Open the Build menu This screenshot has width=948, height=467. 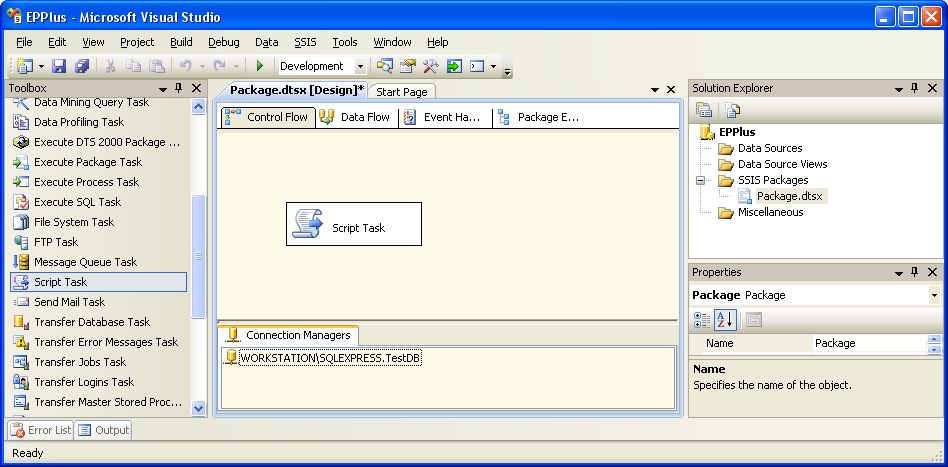point(181,42)
